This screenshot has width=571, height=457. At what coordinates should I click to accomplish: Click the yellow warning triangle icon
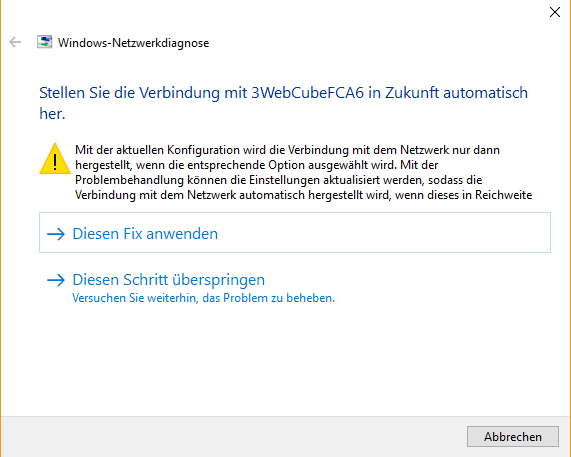(x=55, y=158)
